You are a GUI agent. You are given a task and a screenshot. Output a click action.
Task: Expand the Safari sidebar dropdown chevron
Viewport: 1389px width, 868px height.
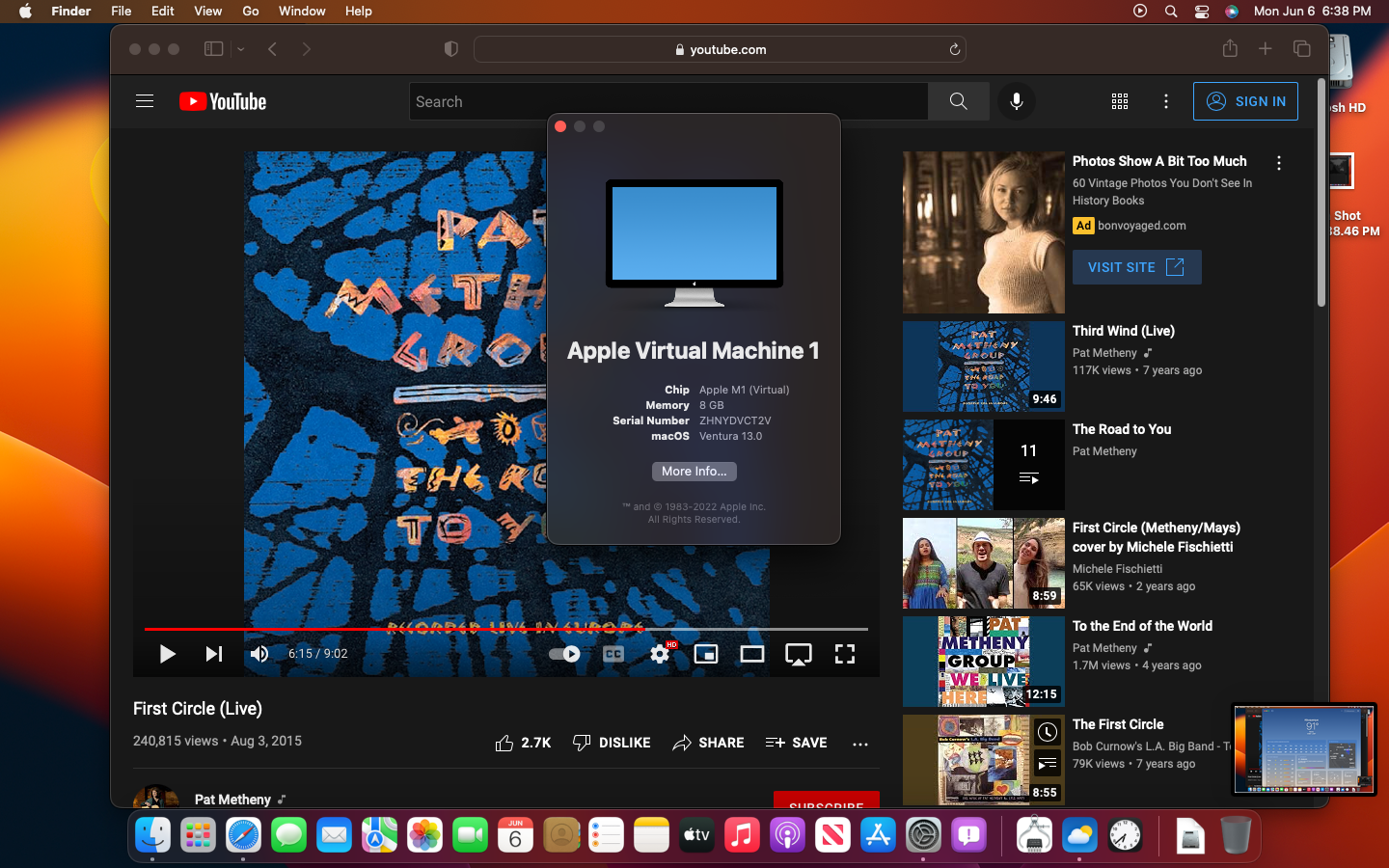(x=241, y=49)
